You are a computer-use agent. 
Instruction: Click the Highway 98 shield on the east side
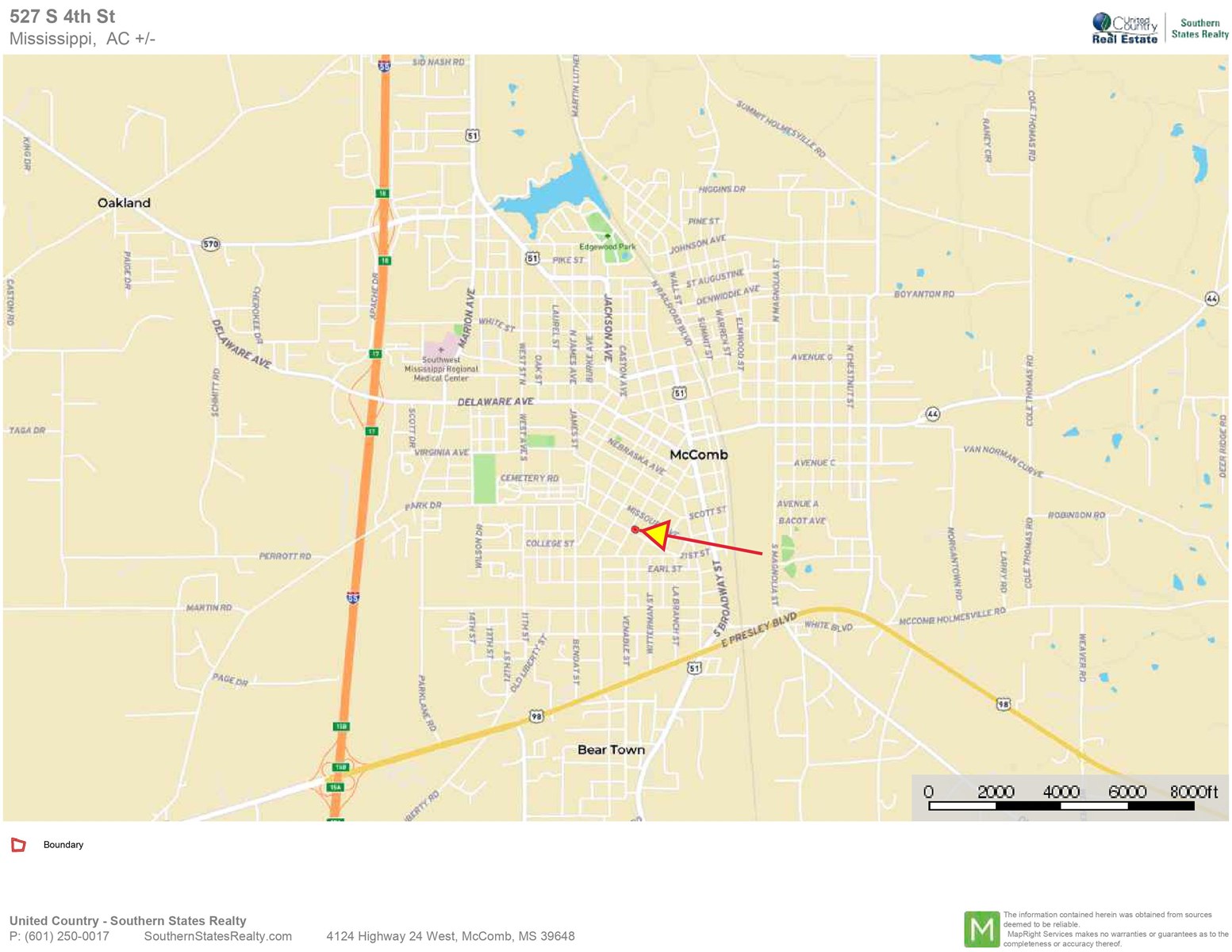tap(1004, 704)
